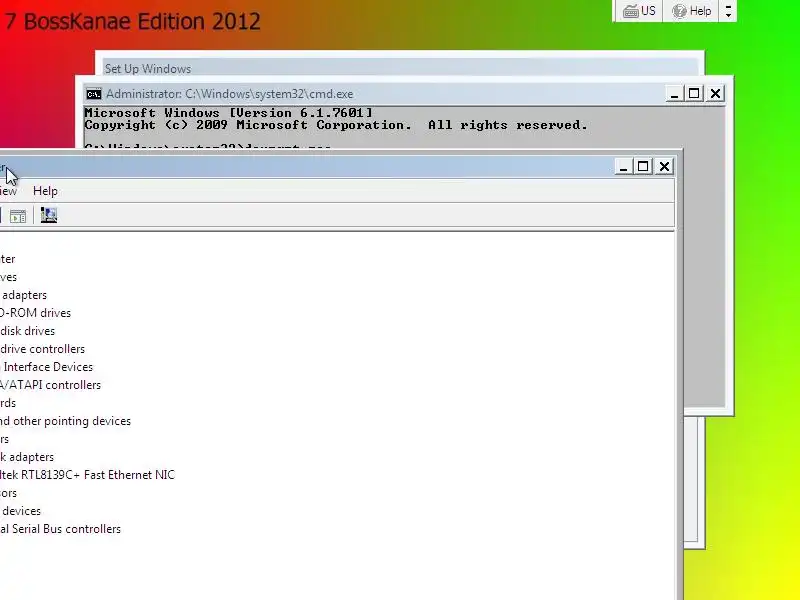Select the Keyboards node
Screen dimensions: 800x600
tap(8, 403)
